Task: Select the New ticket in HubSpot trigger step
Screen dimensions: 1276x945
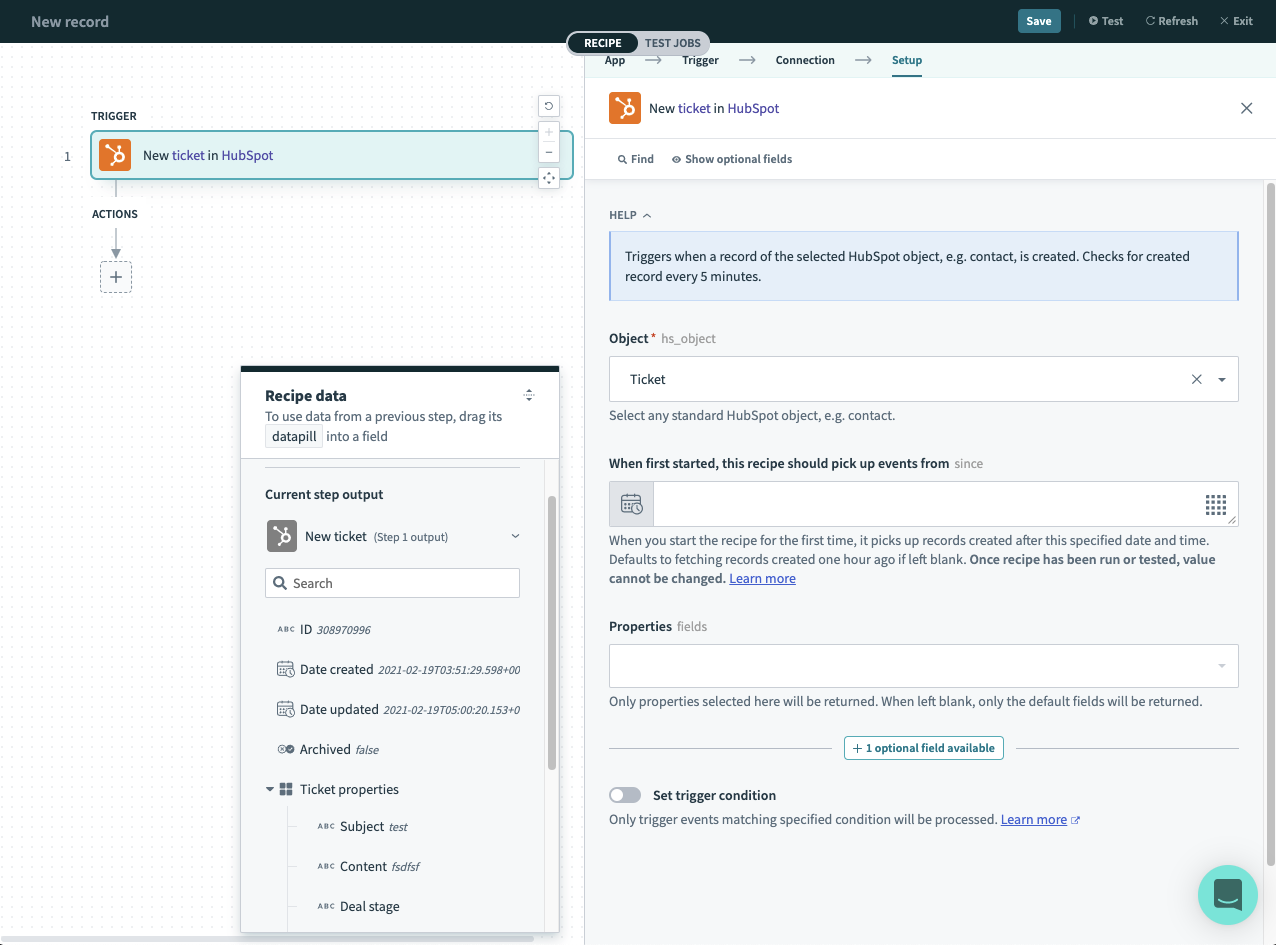Action: click(x=331, y=155)
